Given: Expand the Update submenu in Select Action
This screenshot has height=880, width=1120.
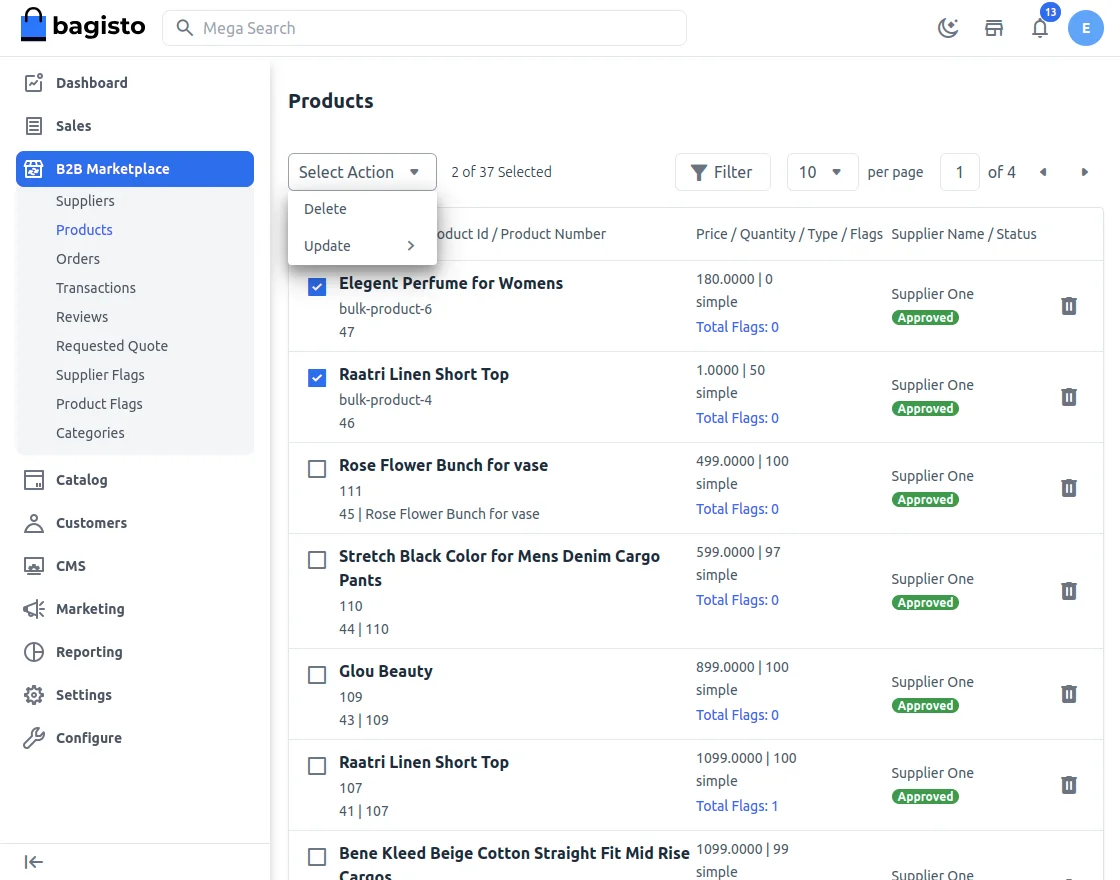Looking at the screenshot, I should [x=362, y=245].
